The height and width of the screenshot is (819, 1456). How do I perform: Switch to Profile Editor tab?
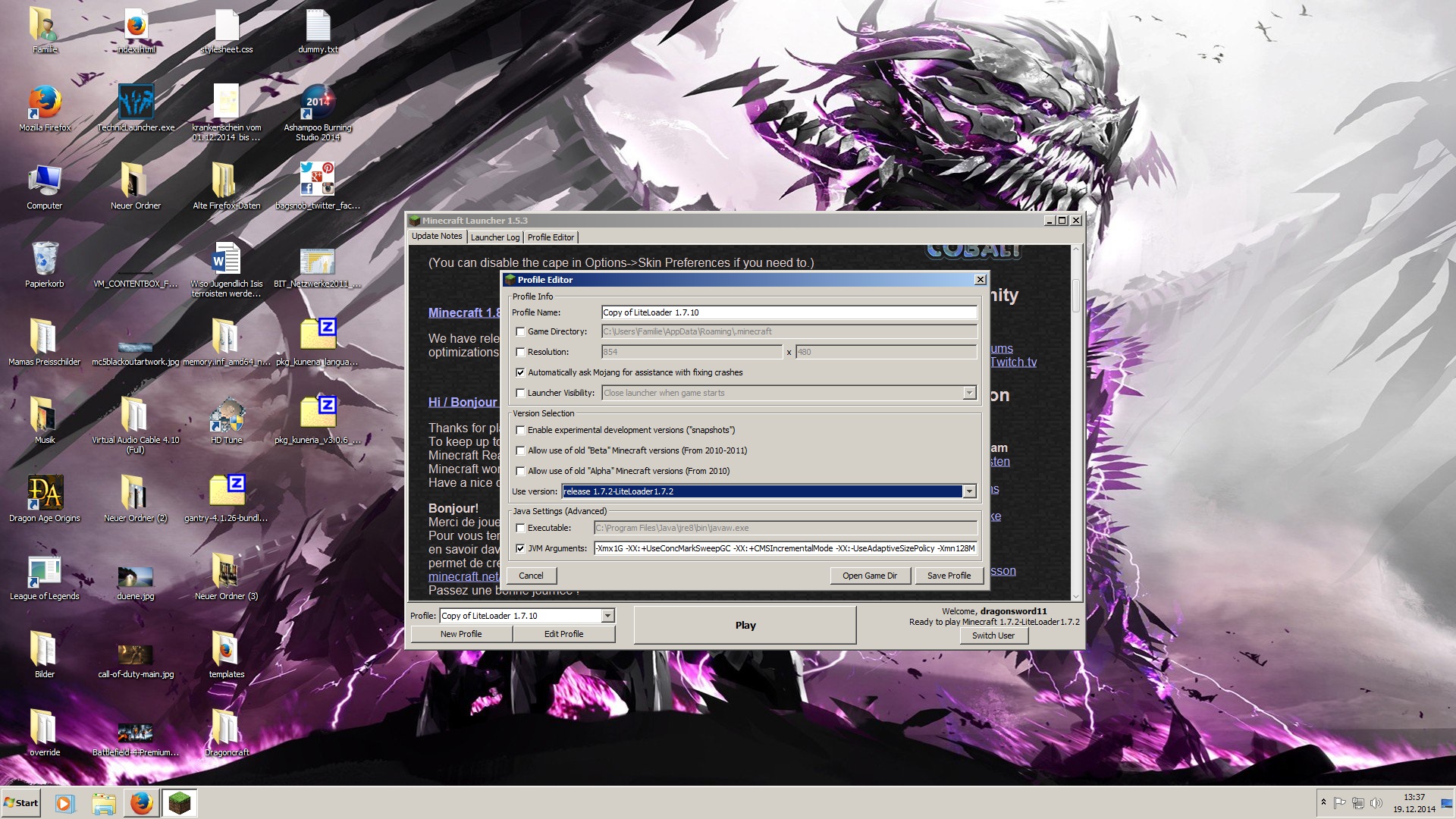click(x=551, y=237)
